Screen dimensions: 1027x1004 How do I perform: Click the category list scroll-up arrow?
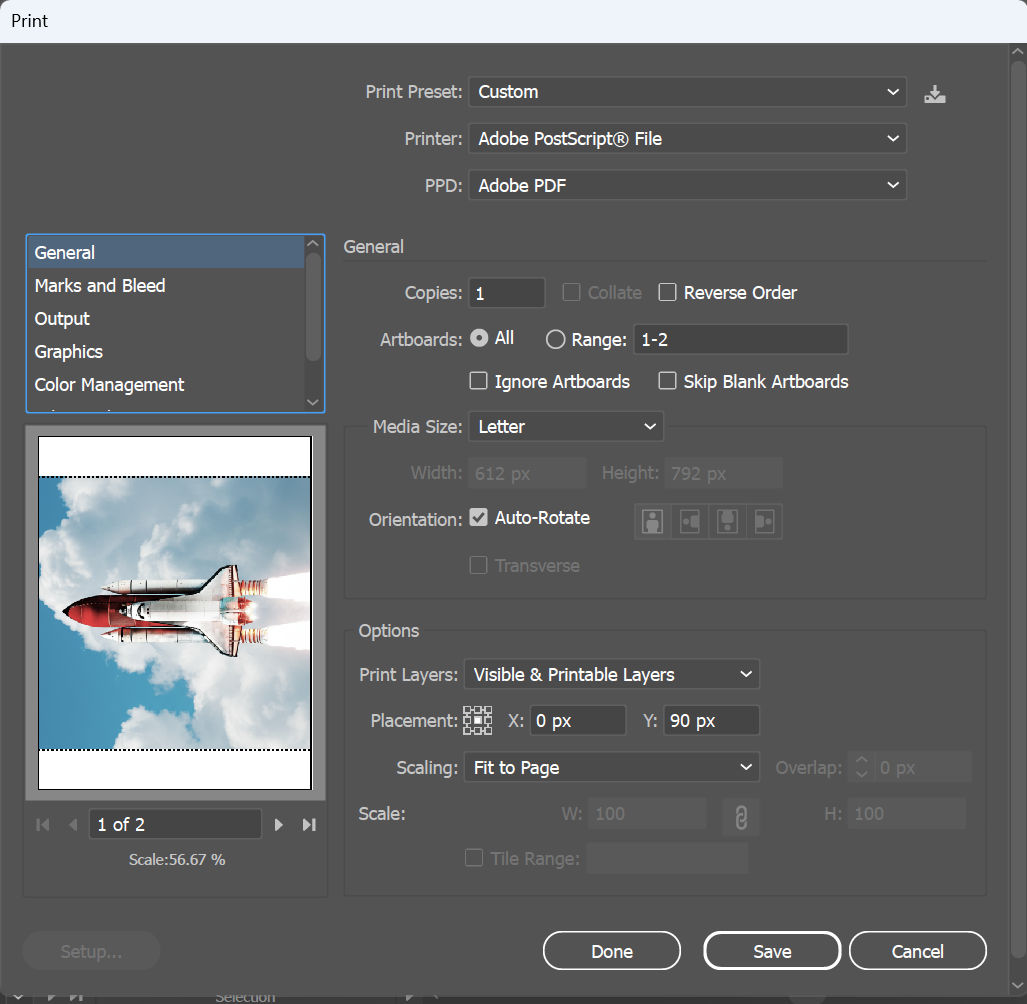click(x=313, y=244)
